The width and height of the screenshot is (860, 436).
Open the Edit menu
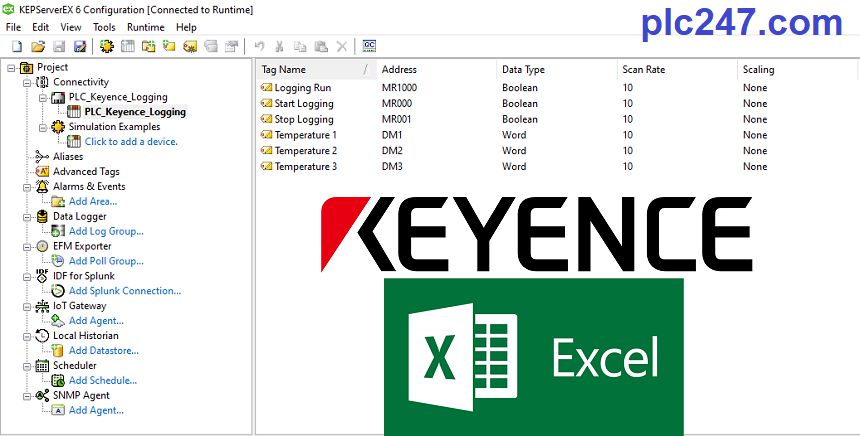[x=41, y=27]
